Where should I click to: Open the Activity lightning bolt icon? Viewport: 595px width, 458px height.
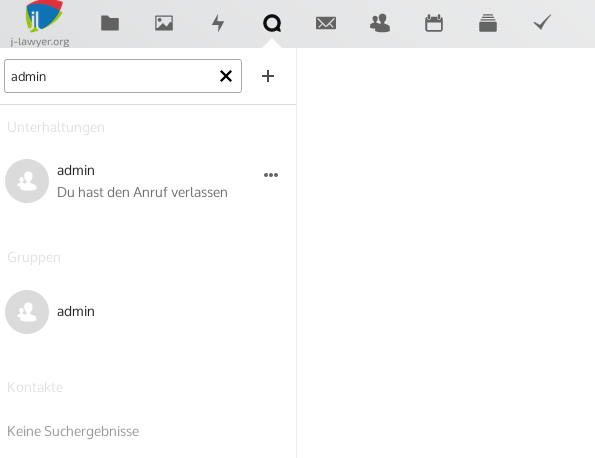[218, 23]
